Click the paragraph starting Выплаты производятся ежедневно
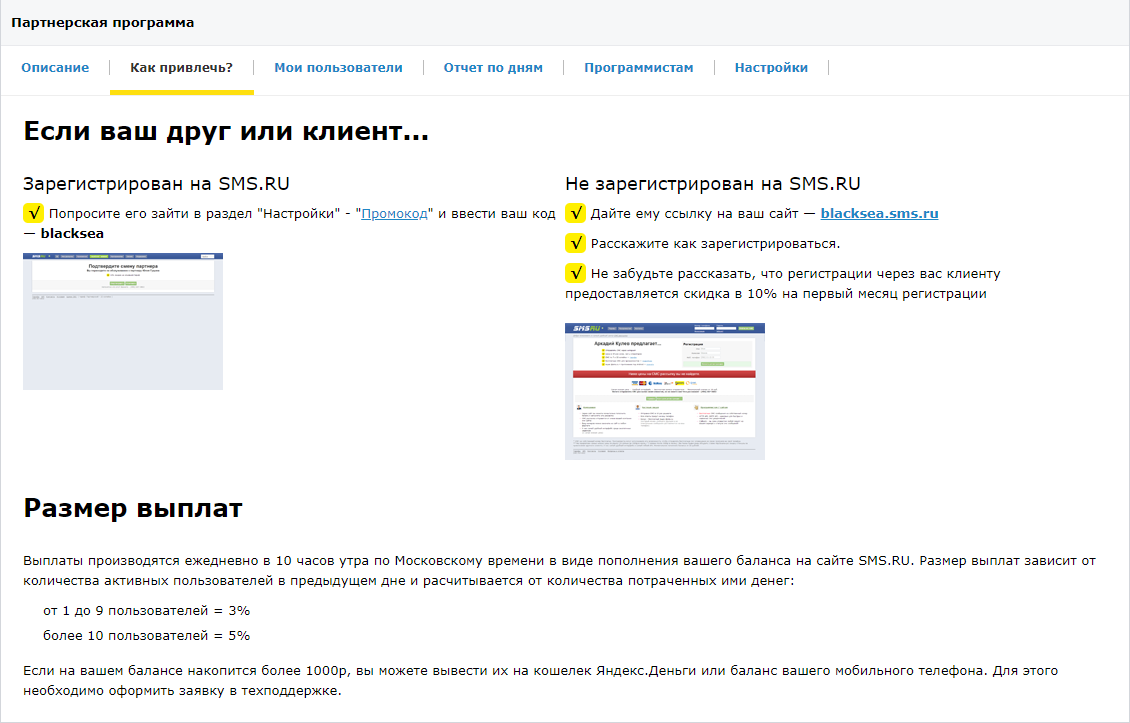Image resolution: width=1130 pixels, height=723 pixels. [x=559, y=570]
